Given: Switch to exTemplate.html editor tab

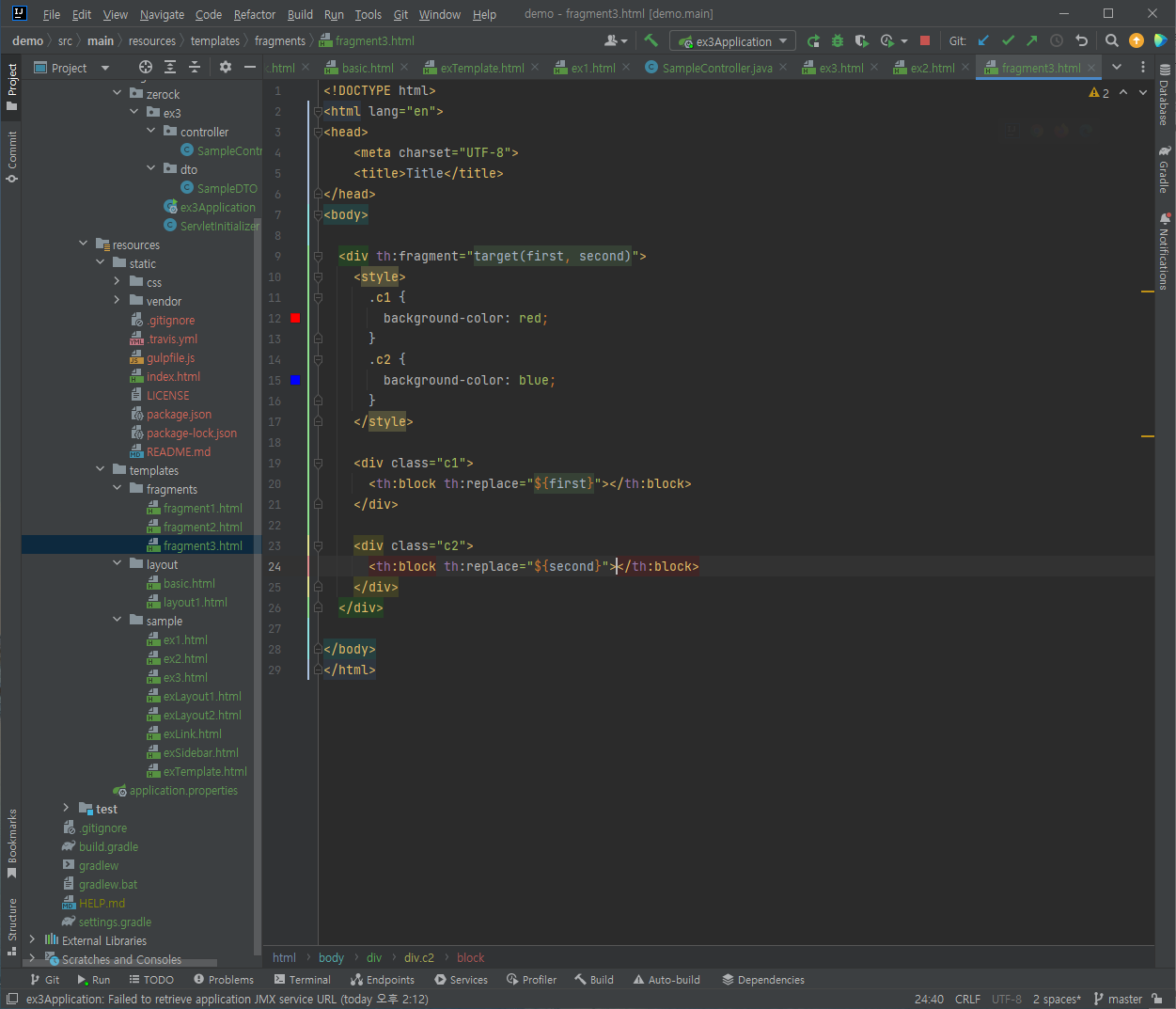Looking at the screenshot, I should point(482,68).
